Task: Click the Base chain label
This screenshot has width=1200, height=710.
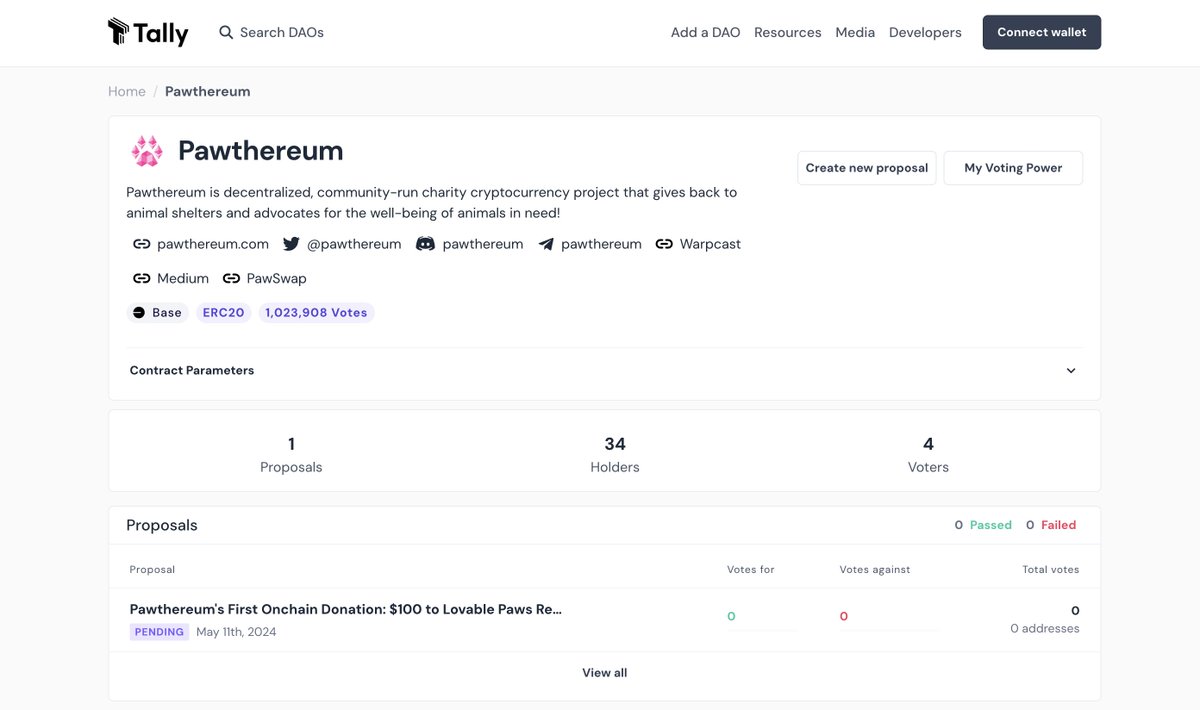Action: 167,313
